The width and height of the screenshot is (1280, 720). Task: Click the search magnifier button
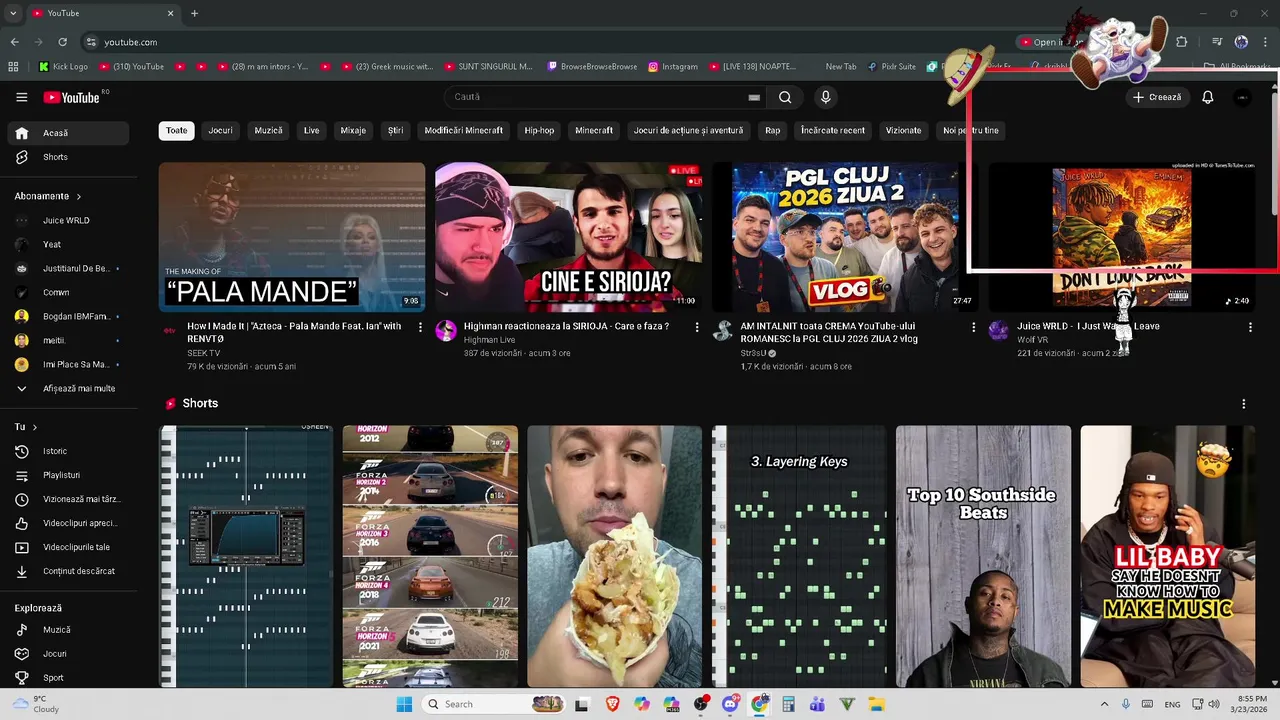click(785, 97)
